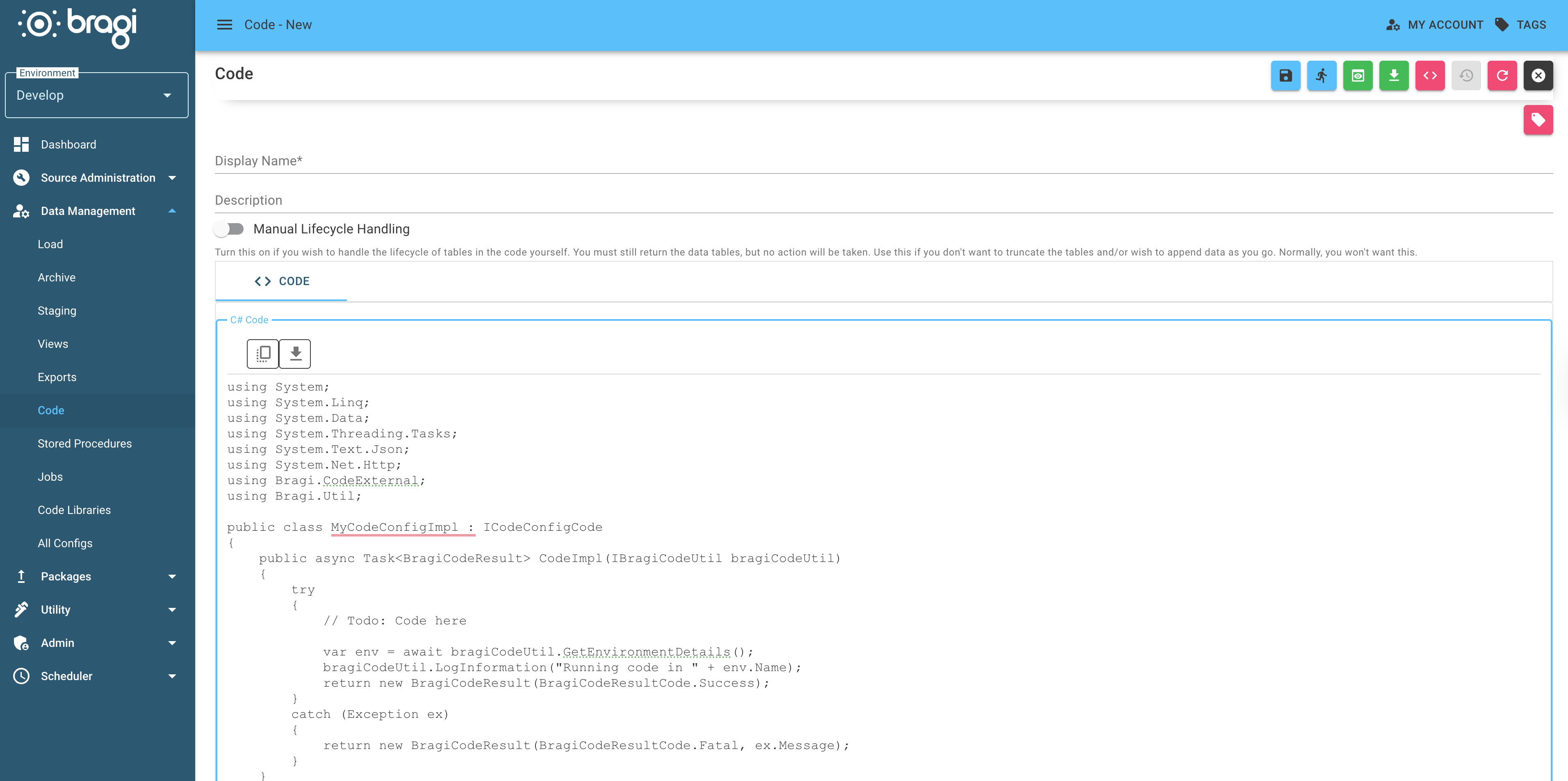Click the grey history clock button
Image resolution: width=1568 pixels, height=781 pixels.
1466,75
